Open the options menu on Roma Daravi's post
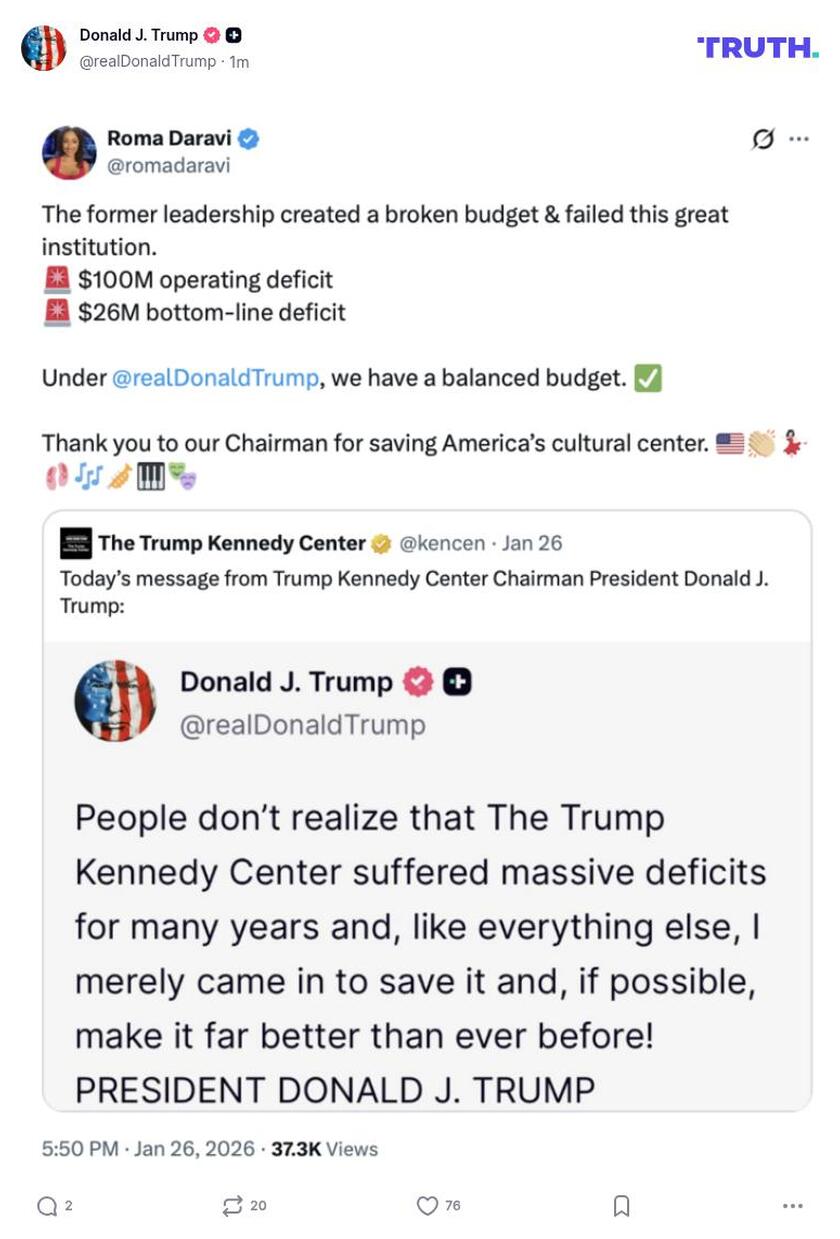Viewport: 840px width, 1239px height. pos(797,139)
